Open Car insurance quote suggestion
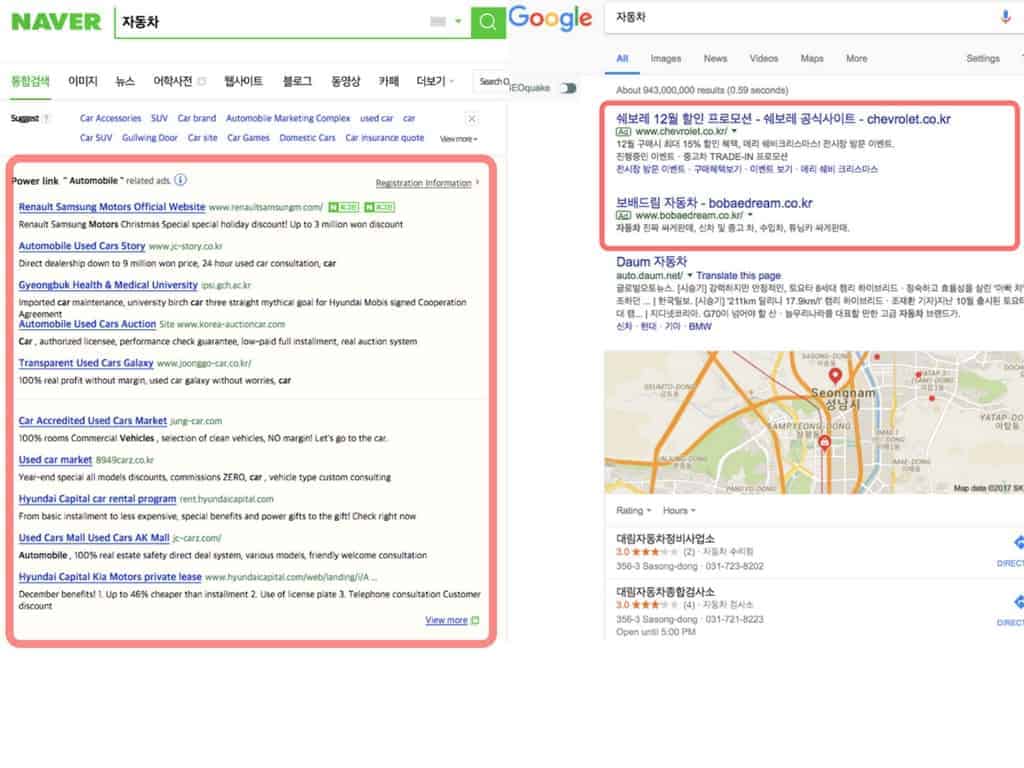The width and height of the screenshot is (1024, 768). pyautogui.click(x=385, y=138)
